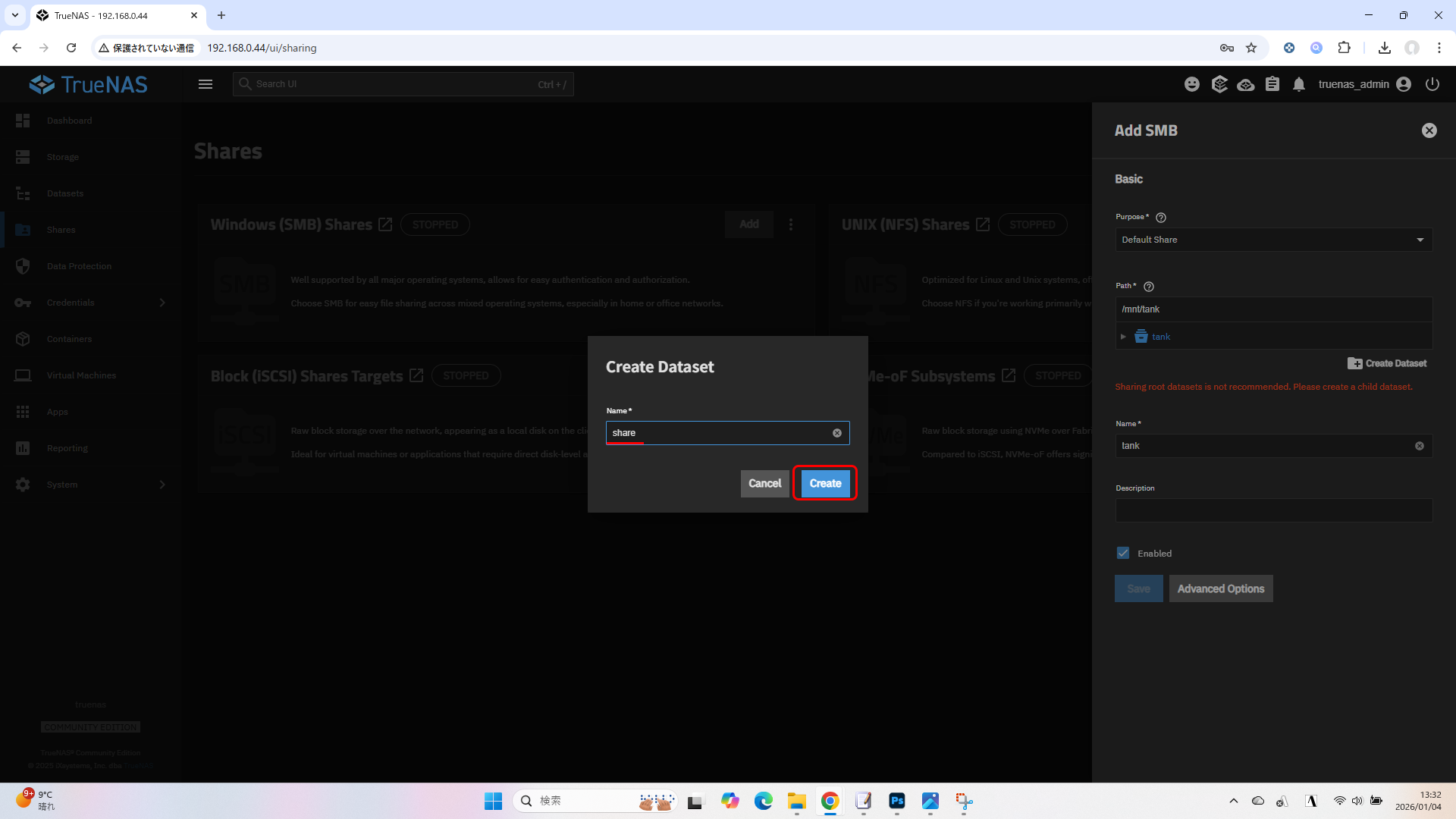The image size is (1456, 819).
Task: Click the power icon in header
Action: pyautogui.click(x=1432, y=84)
